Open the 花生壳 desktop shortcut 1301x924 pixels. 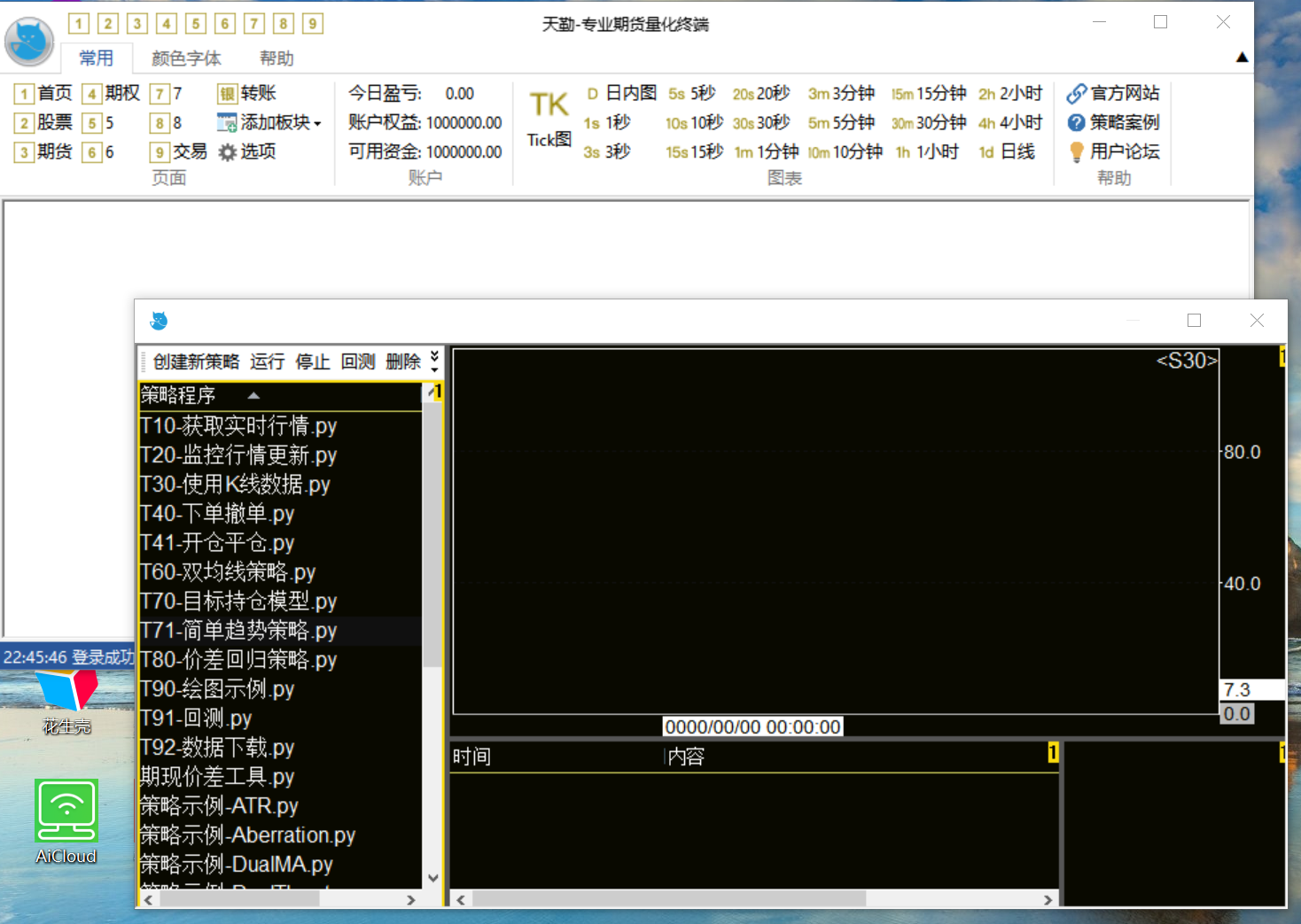coord(66,703)
